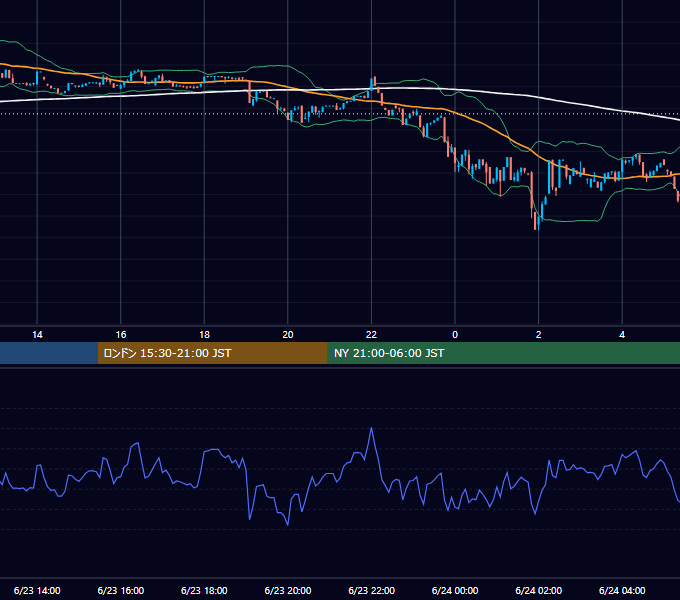
Task: Click the 6/23 14:00 time label
Action: pyautogui.click(x=37, y=590)
